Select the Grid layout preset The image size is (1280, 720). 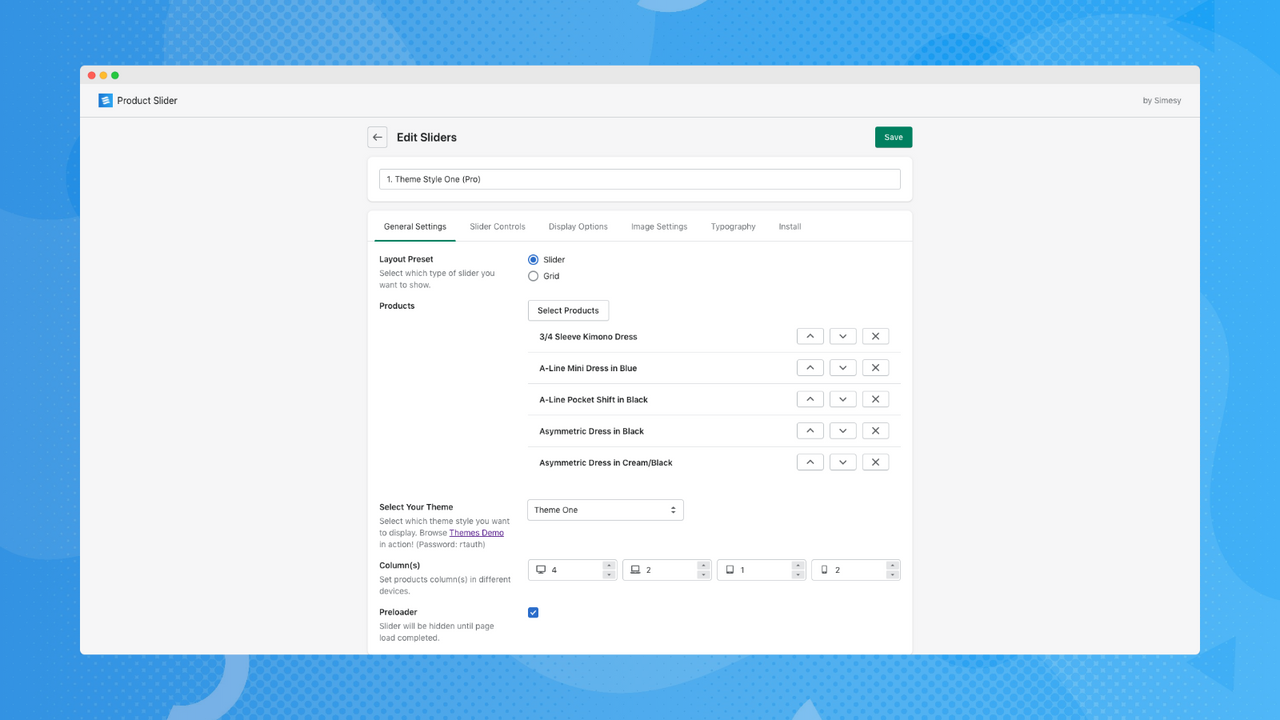[x=533, y=276]
